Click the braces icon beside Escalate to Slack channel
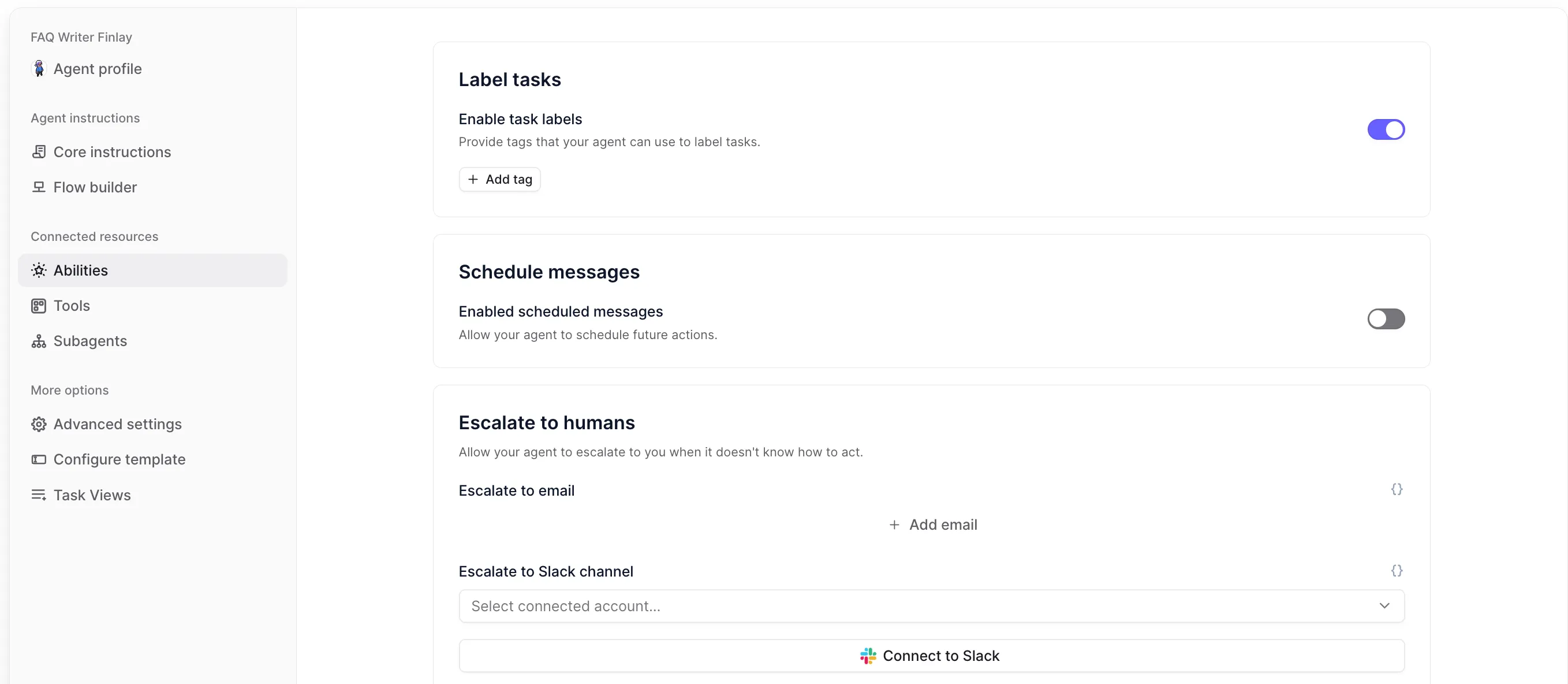Image resolution: width=1568 pixels, height=684 pixels. tap(1397, 570)
